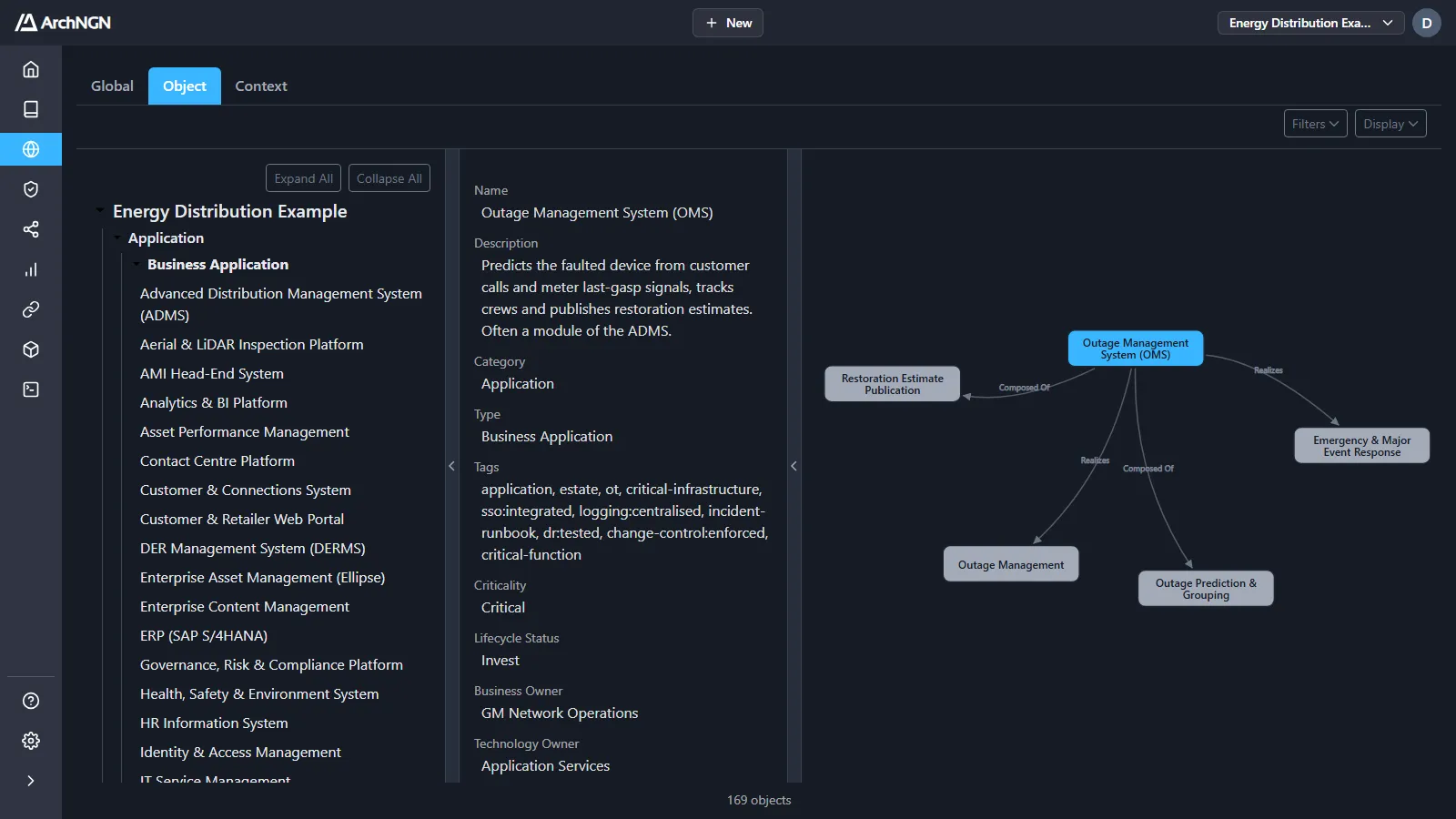Switch to the Global tab

(112, 86)
